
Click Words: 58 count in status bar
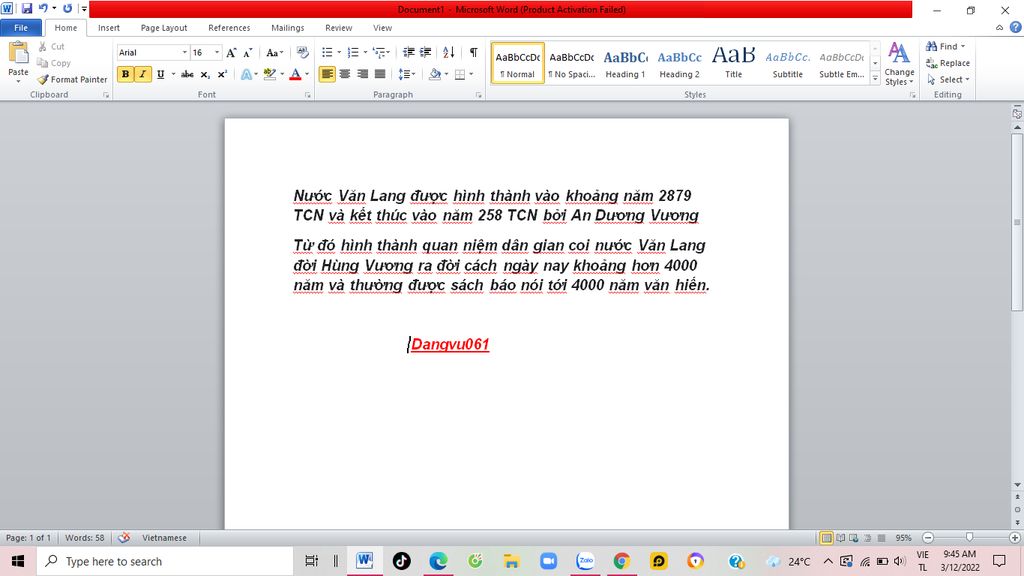[84, 537]
